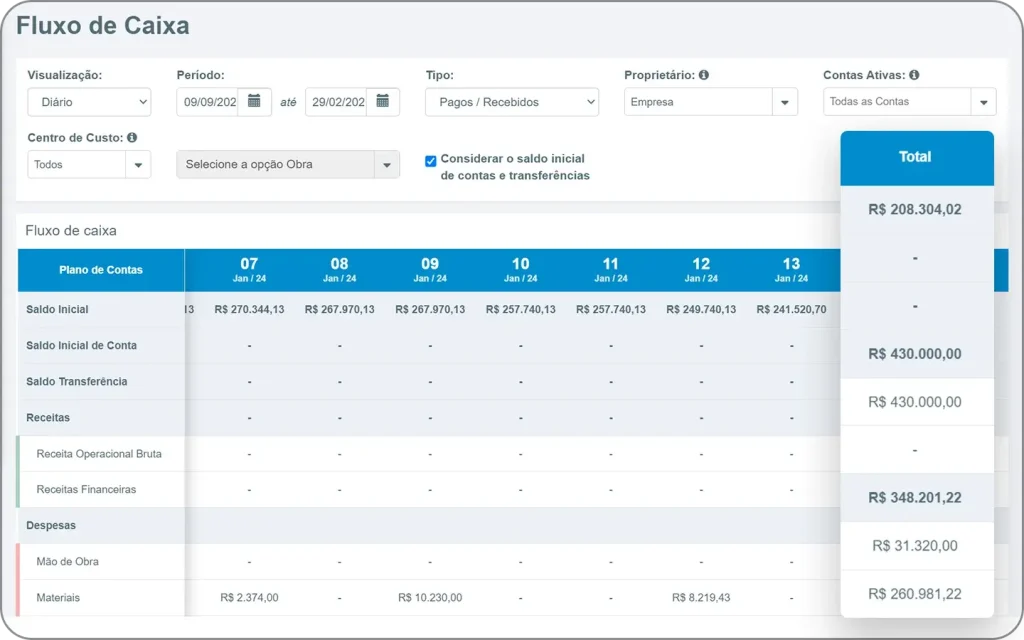
Task: Click the end date field 29/02/202
Action: tap(336, 102)
